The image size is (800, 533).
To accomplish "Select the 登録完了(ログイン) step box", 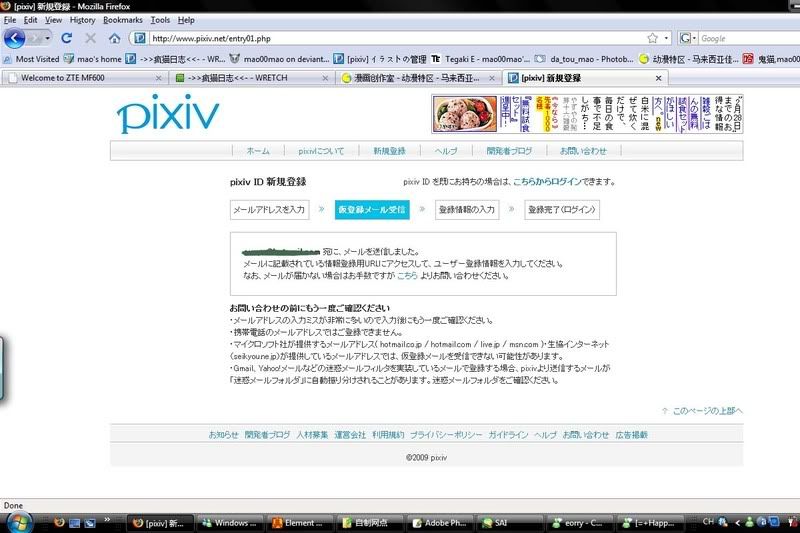I will pos(562,210).
